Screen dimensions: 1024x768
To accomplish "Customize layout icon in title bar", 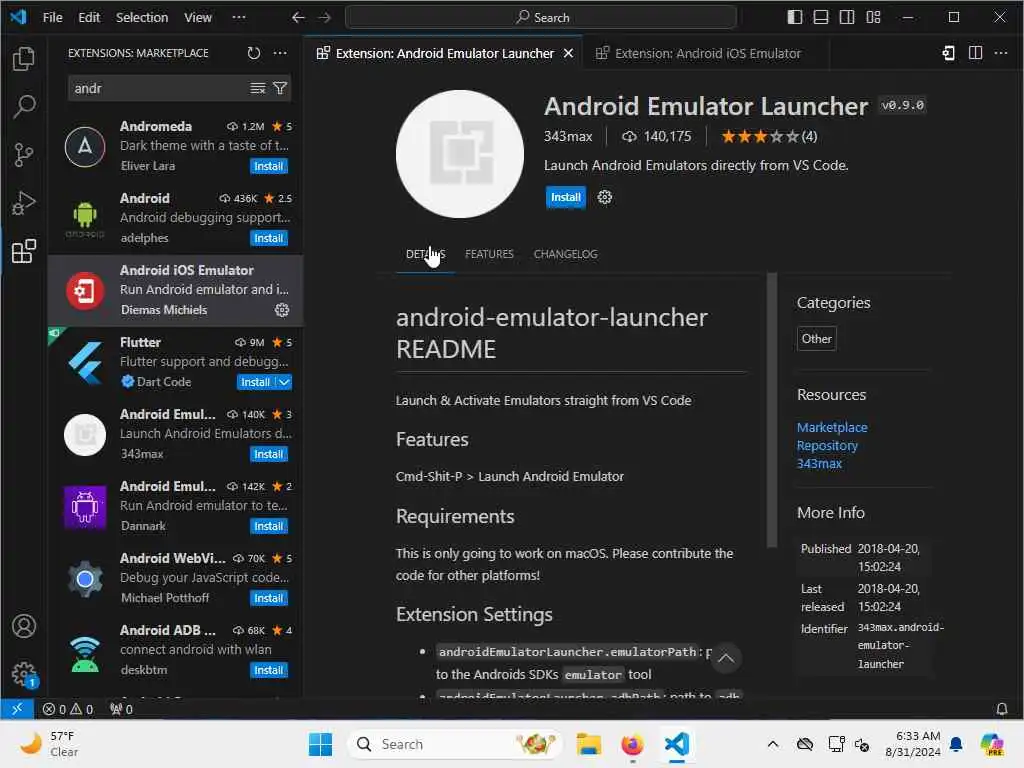I will (x=873, y=18).
